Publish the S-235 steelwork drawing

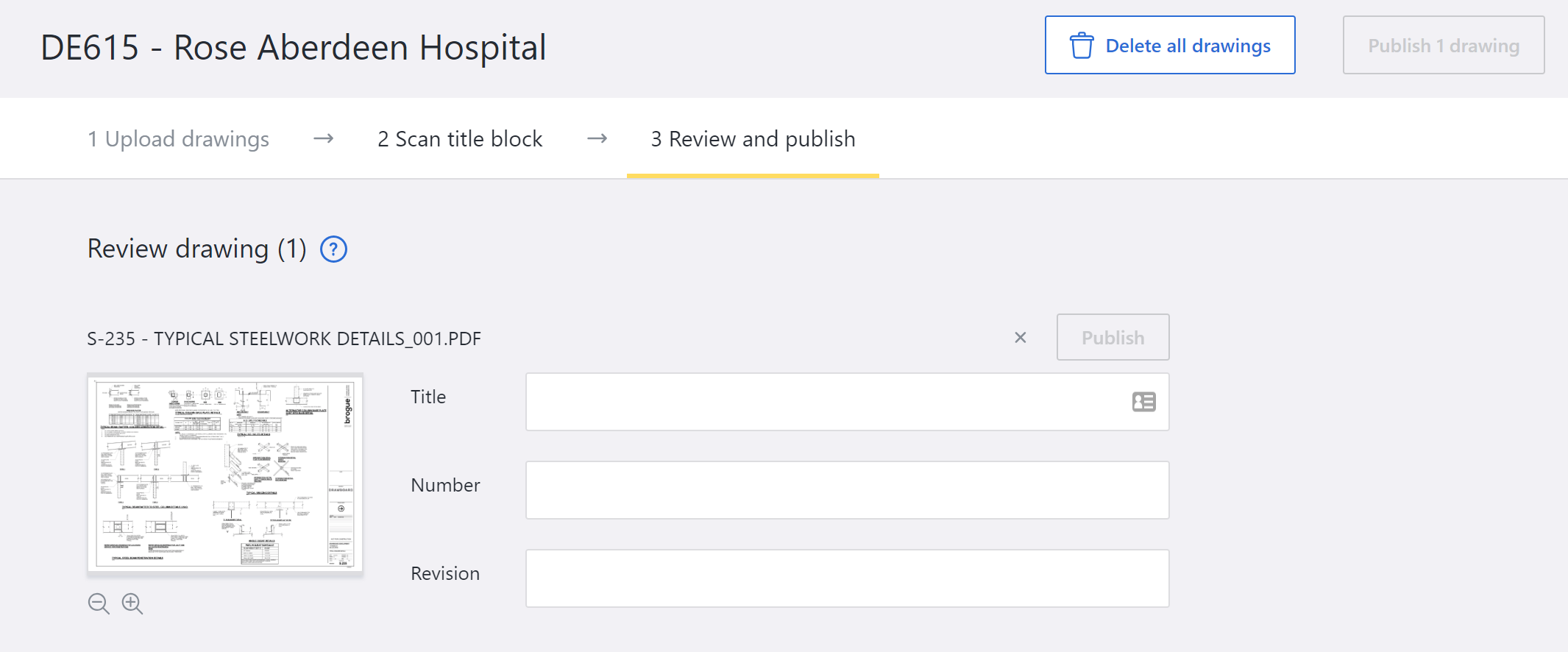[1112, 338]
